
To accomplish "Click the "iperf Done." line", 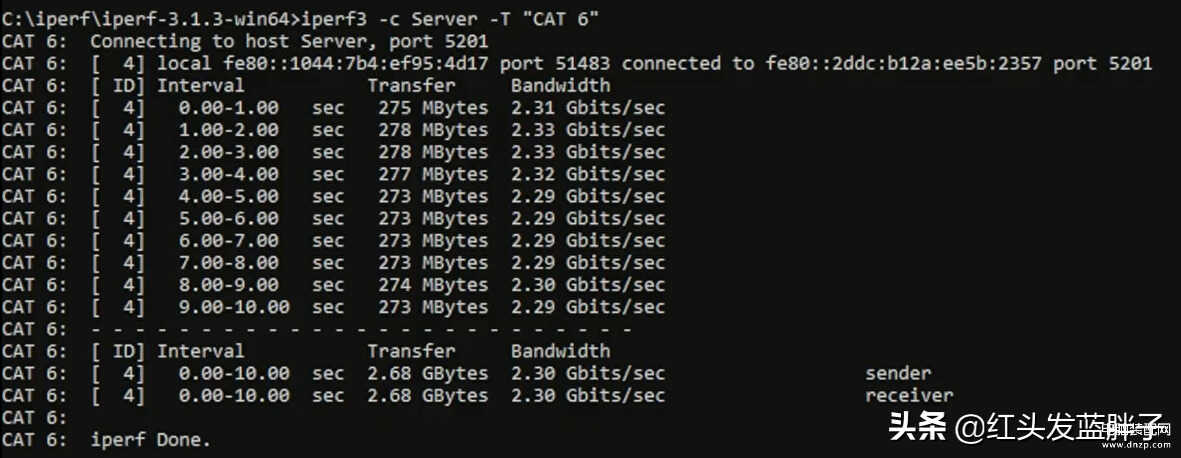I will point(151,440).
